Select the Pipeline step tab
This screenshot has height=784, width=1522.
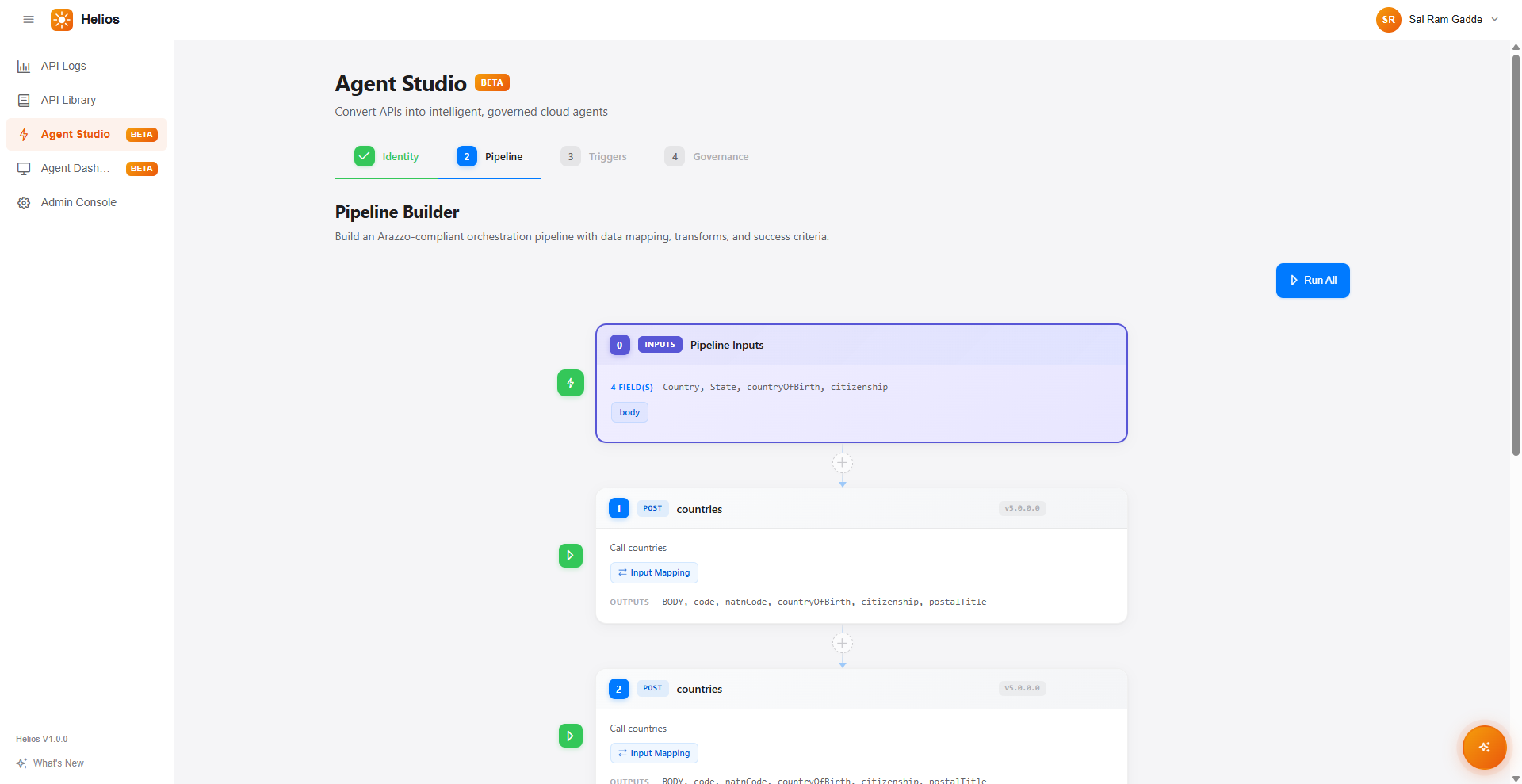pyautogui.click(x=489, y=156)
